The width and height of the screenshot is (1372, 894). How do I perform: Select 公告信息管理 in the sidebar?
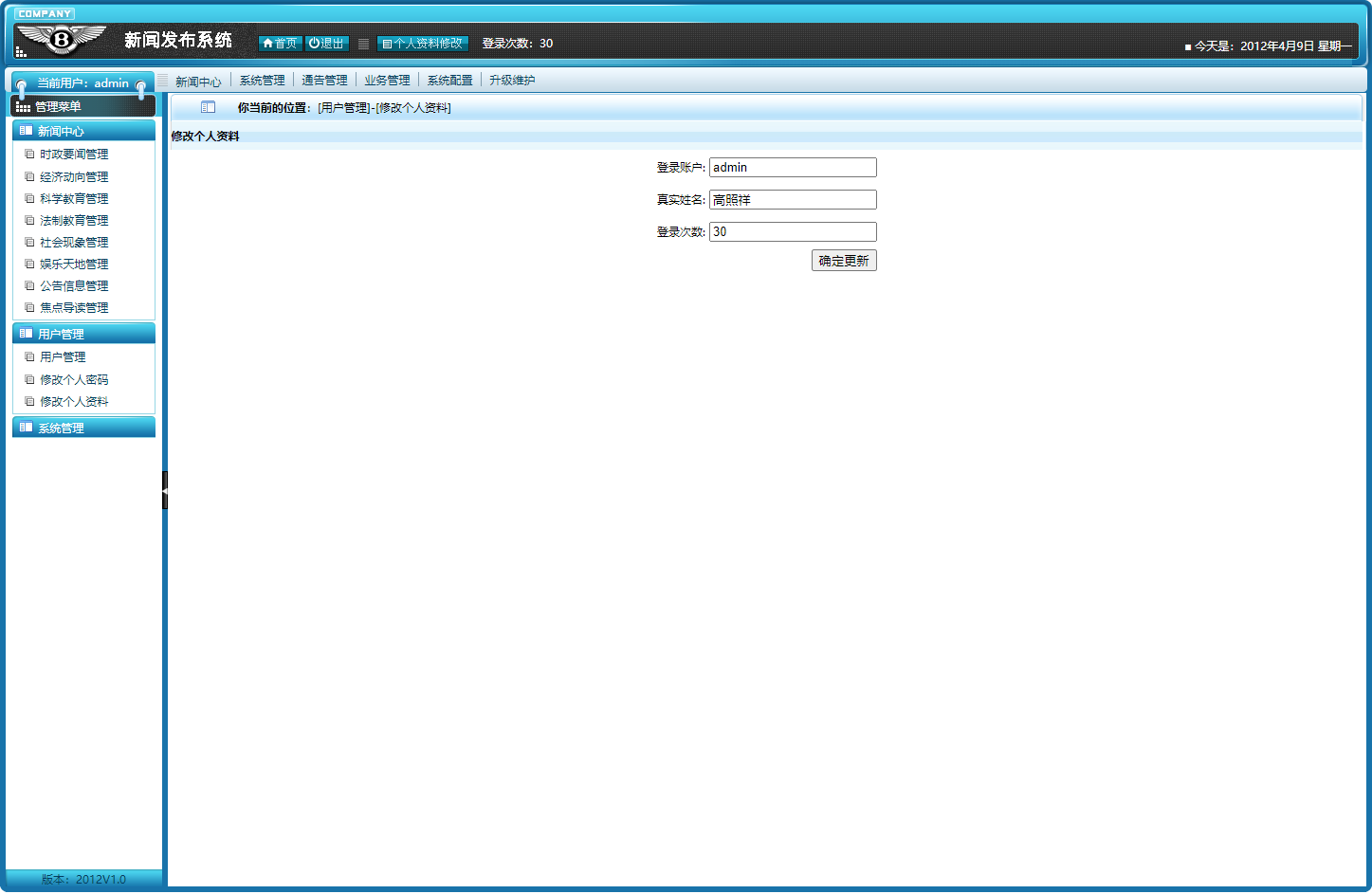74,286
